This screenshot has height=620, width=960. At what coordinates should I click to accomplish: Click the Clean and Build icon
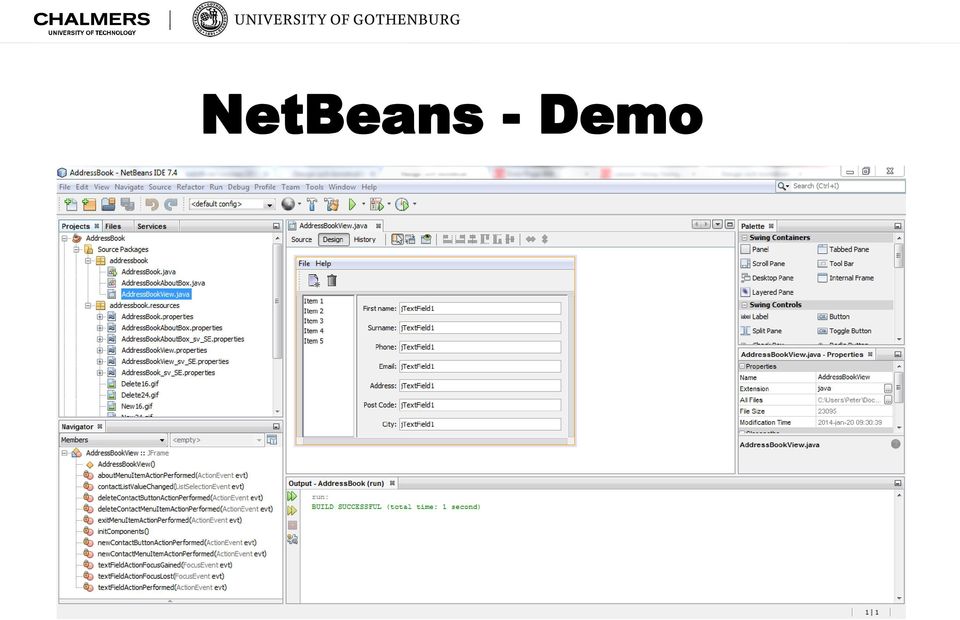click(332, 204)
